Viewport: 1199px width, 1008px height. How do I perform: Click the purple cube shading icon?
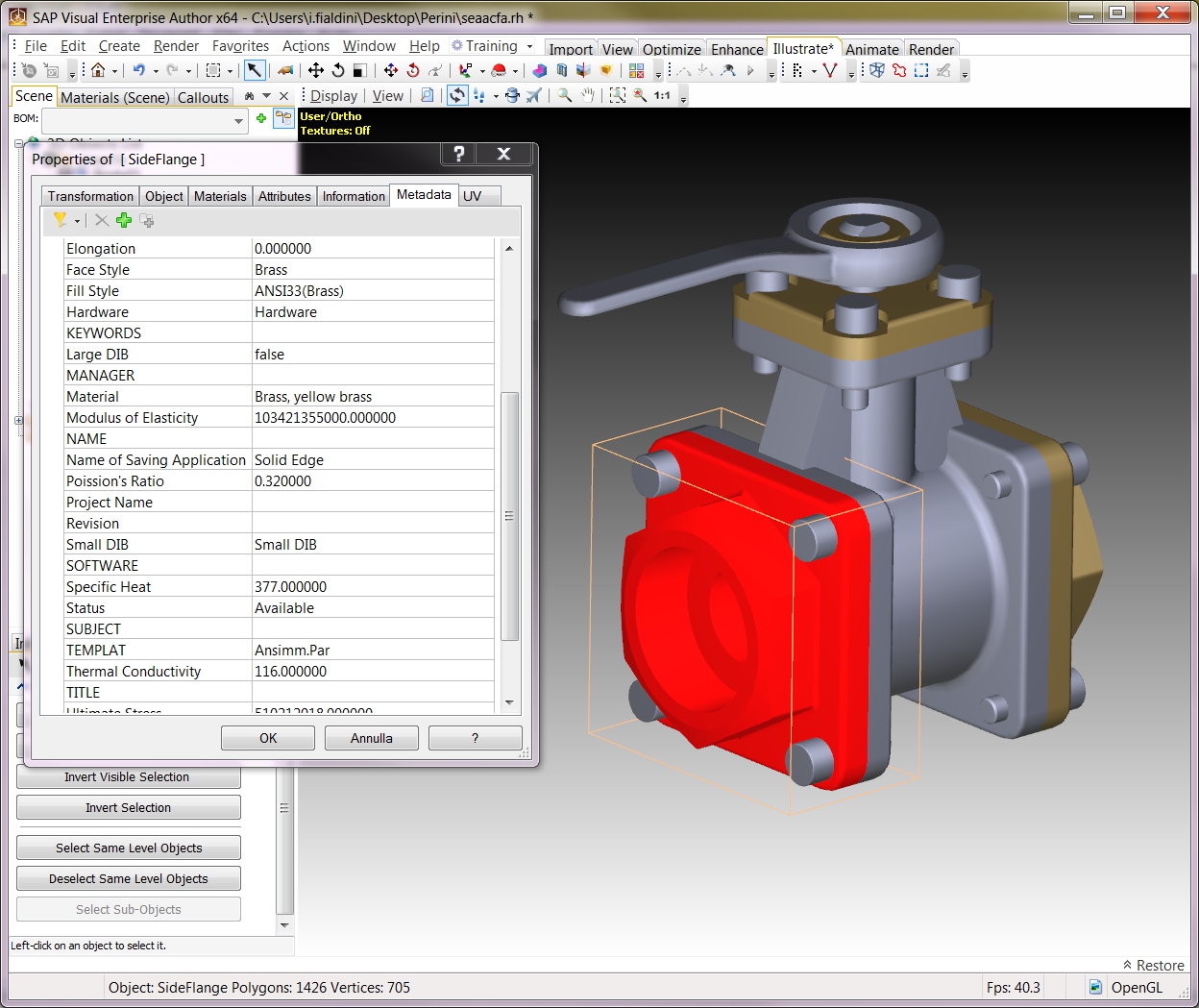[539, 70]
